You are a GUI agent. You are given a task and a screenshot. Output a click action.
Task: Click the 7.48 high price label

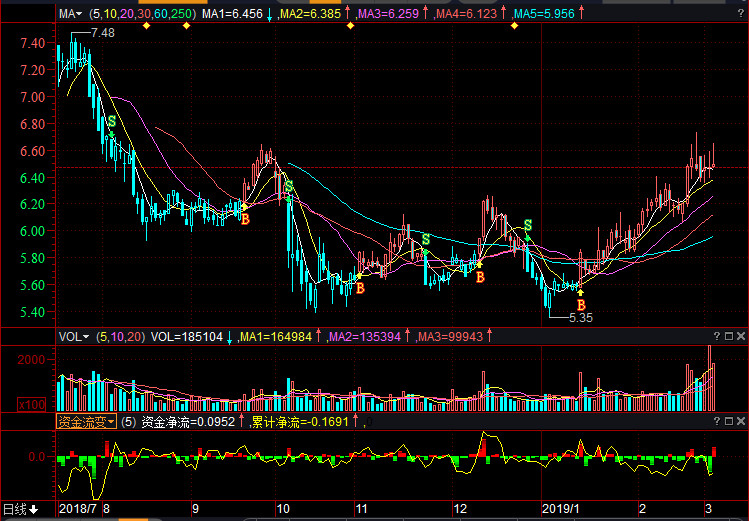click(x=102, y=33)
